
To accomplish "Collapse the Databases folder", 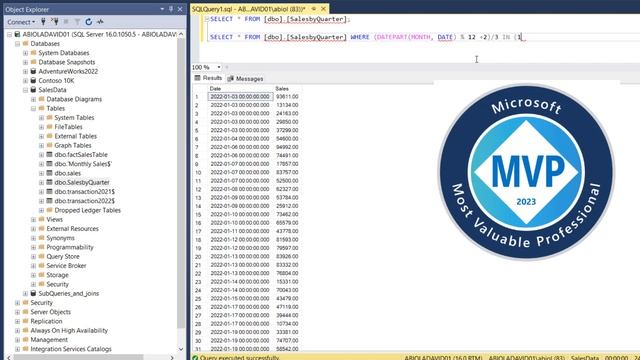I will (18, 44).
